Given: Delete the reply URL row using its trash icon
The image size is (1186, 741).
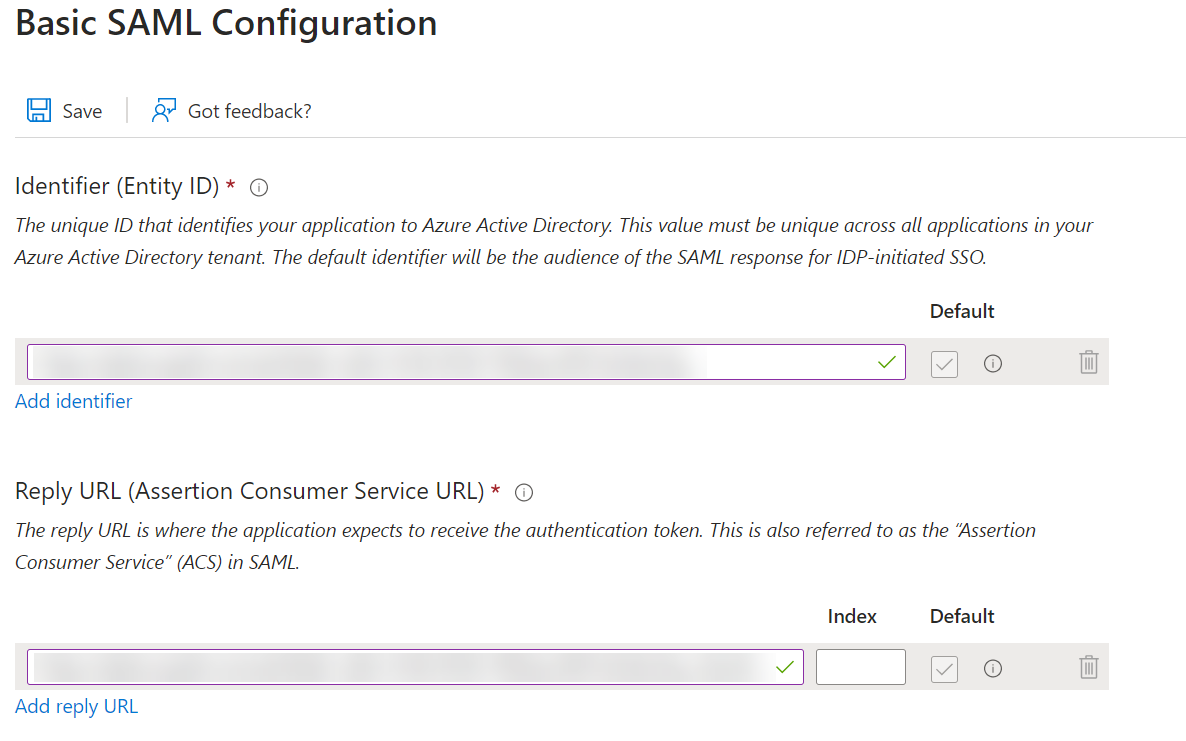Looking at the screenshot, I should (x=1089, y=668).
